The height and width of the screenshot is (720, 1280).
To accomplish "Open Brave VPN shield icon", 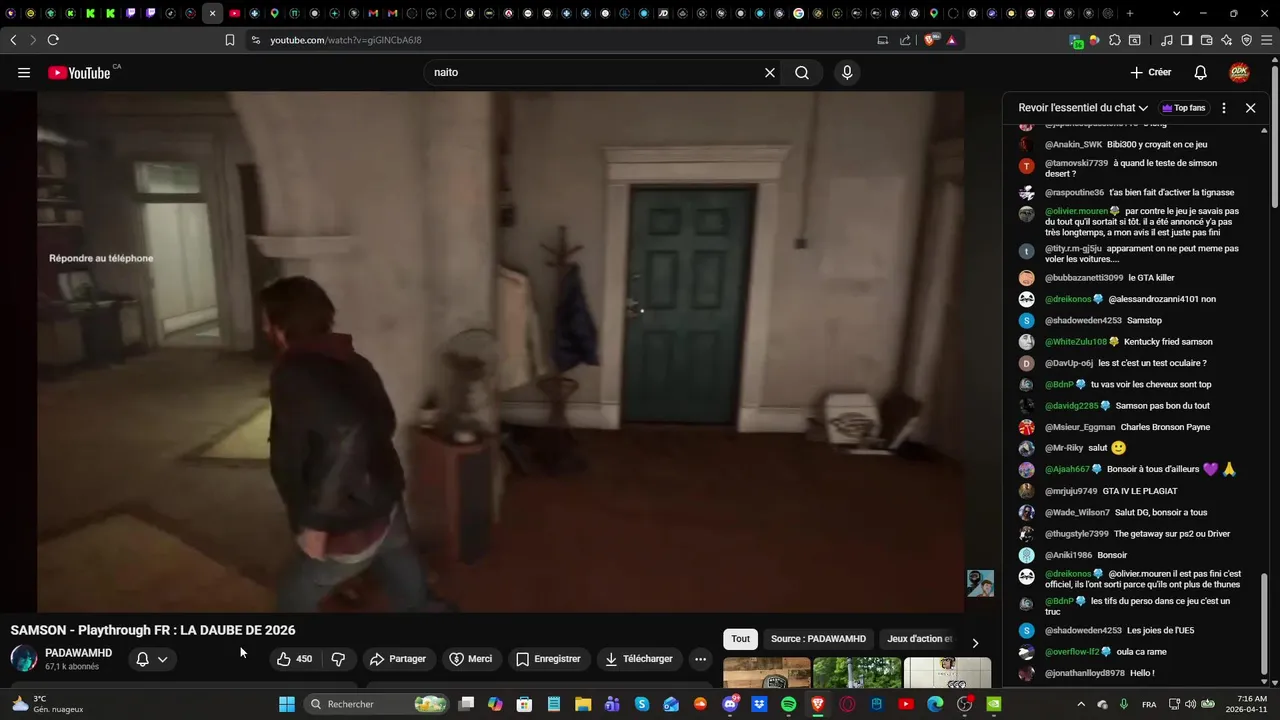I will coord(1246,40).
